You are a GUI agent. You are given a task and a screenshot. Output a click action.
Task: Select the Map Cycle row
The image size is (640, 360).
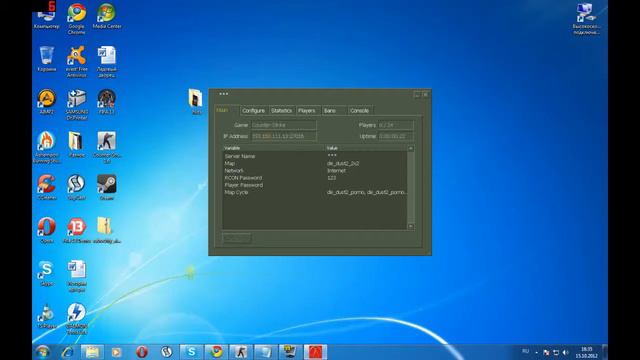coord(315,192)
